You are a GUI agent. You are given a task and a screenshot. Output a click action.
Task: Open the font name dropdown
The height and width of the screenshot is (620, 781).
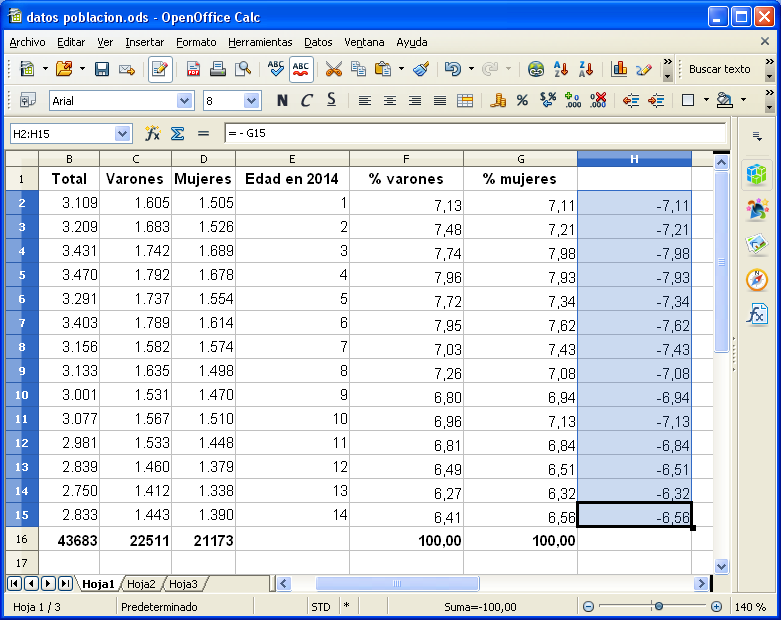pyautogui.click(x=184, y=100)
